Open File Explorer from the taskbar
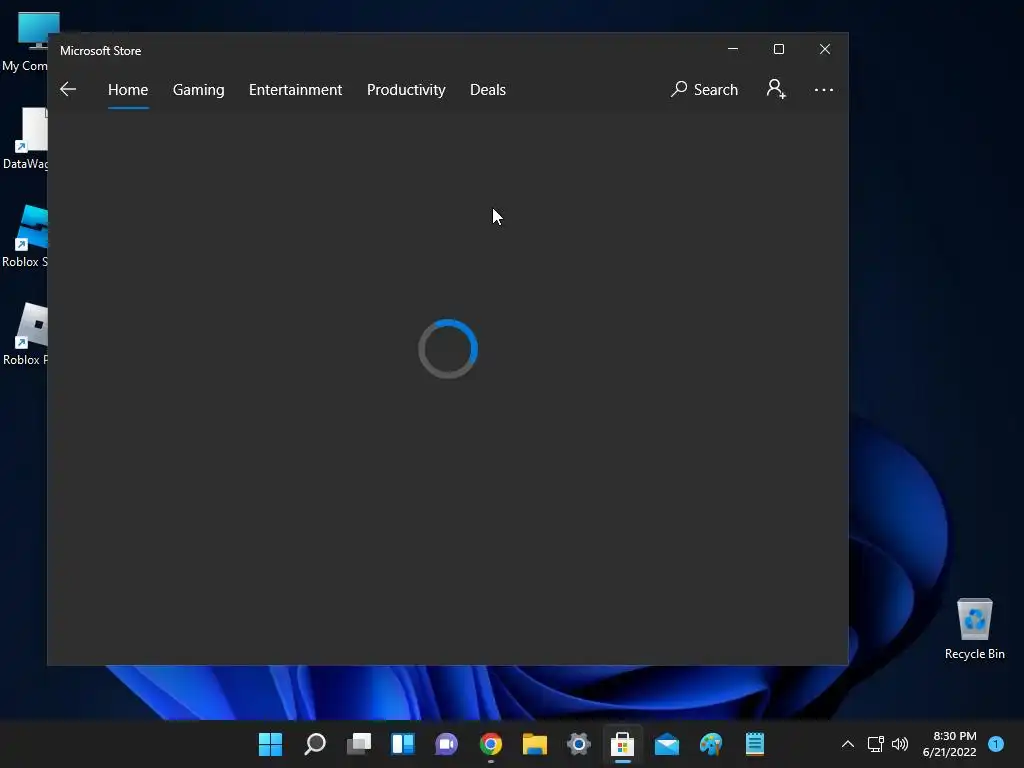This screenshot has height=768, width=1024. pyautogui.click(x=535, y=744)
